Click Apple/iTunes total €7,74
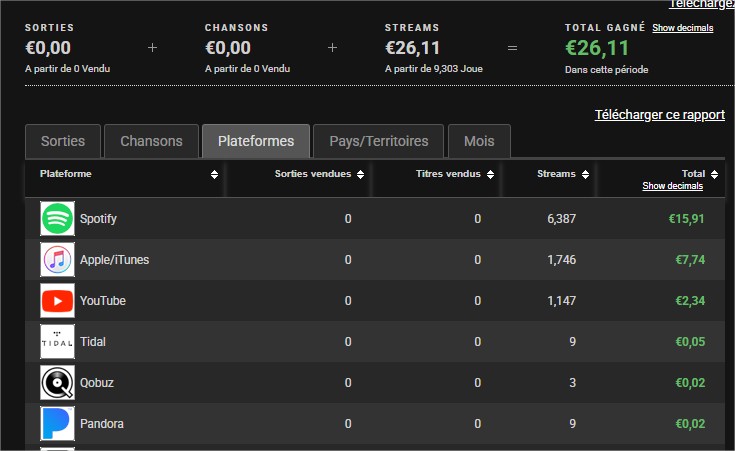The image size is (735, 451). [690, 260]
